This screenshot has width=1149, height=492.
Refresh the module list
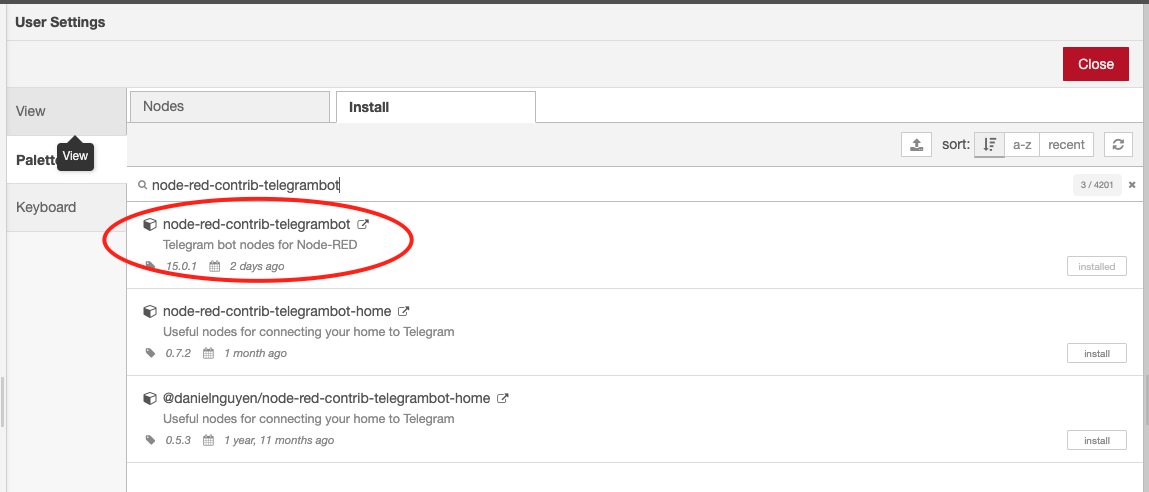point(1117,144)
